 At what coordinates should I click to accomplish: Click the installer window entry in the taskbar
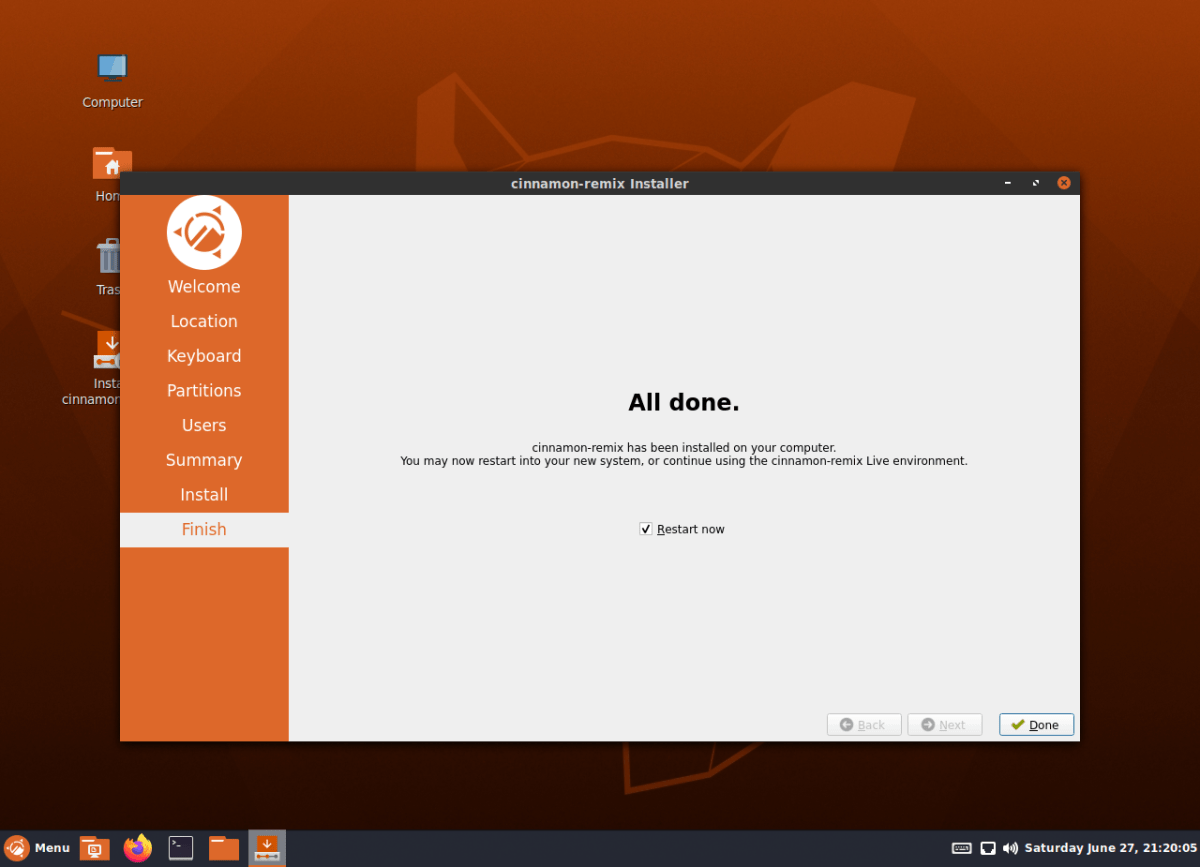point(267,848)
